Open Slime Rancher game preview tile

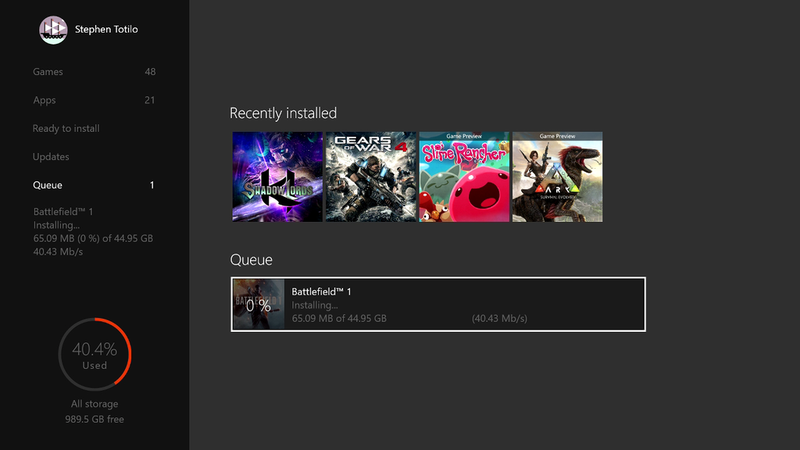tap(464, 177)
